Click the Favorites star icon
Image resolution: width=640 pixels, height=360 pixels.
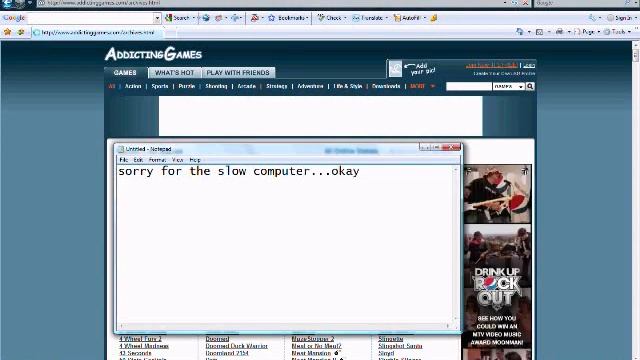[x=7, y=32]
